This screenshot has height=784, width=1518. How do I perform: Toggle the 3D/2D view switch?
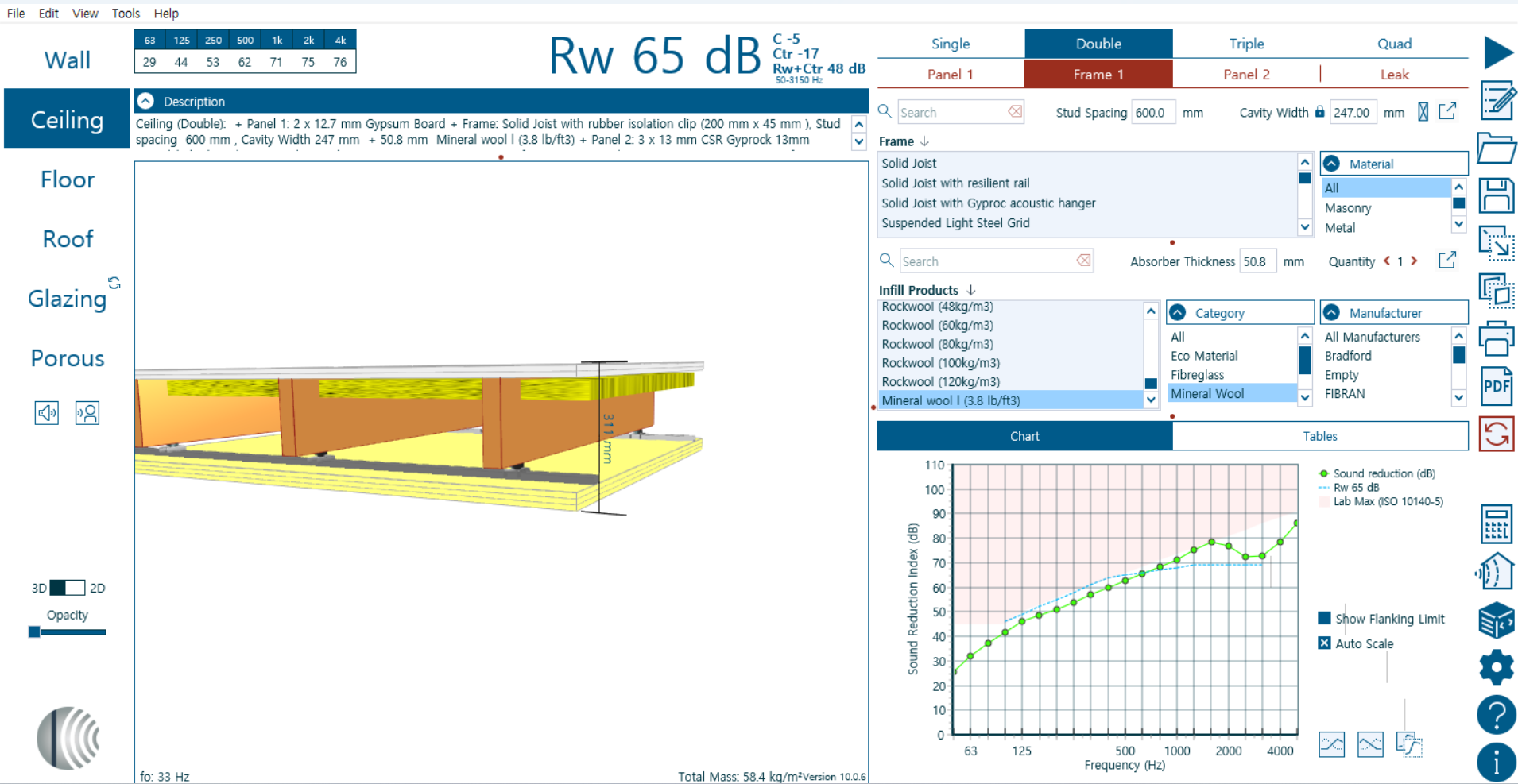click(68, 588)
